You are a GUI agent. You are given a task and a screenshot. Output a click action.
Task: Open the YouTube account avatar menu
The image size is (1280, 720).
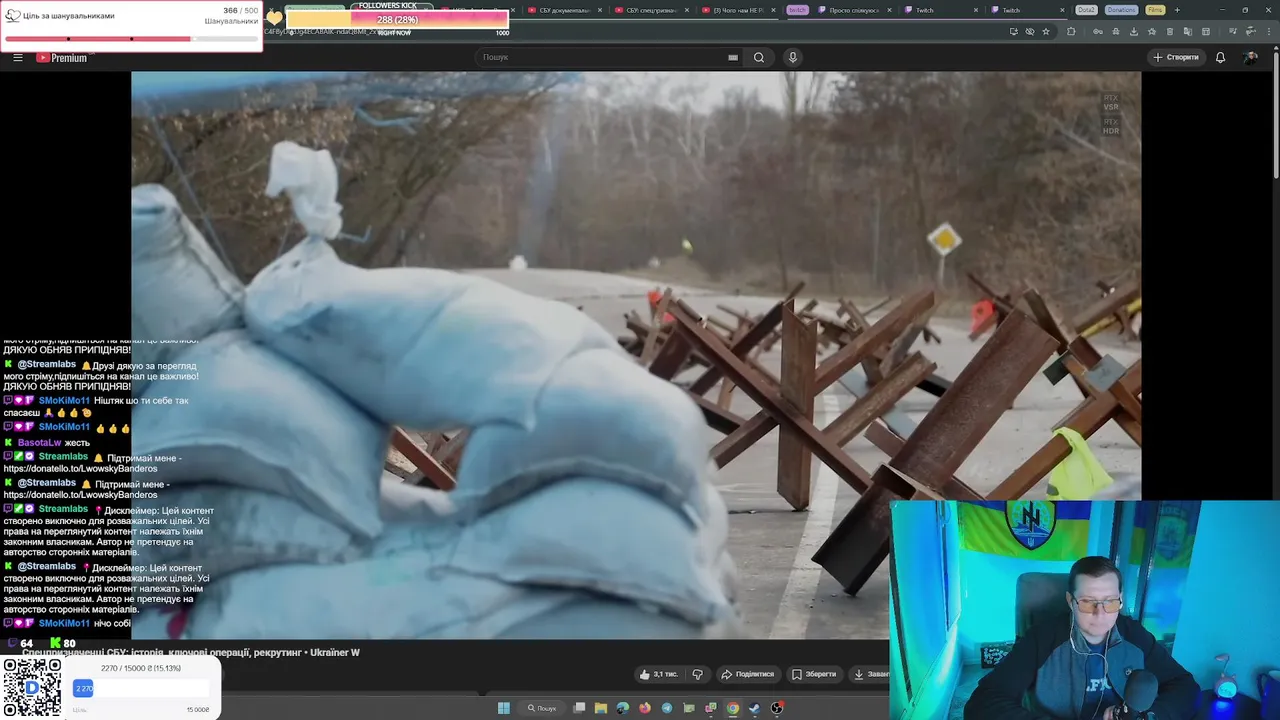1250,57
